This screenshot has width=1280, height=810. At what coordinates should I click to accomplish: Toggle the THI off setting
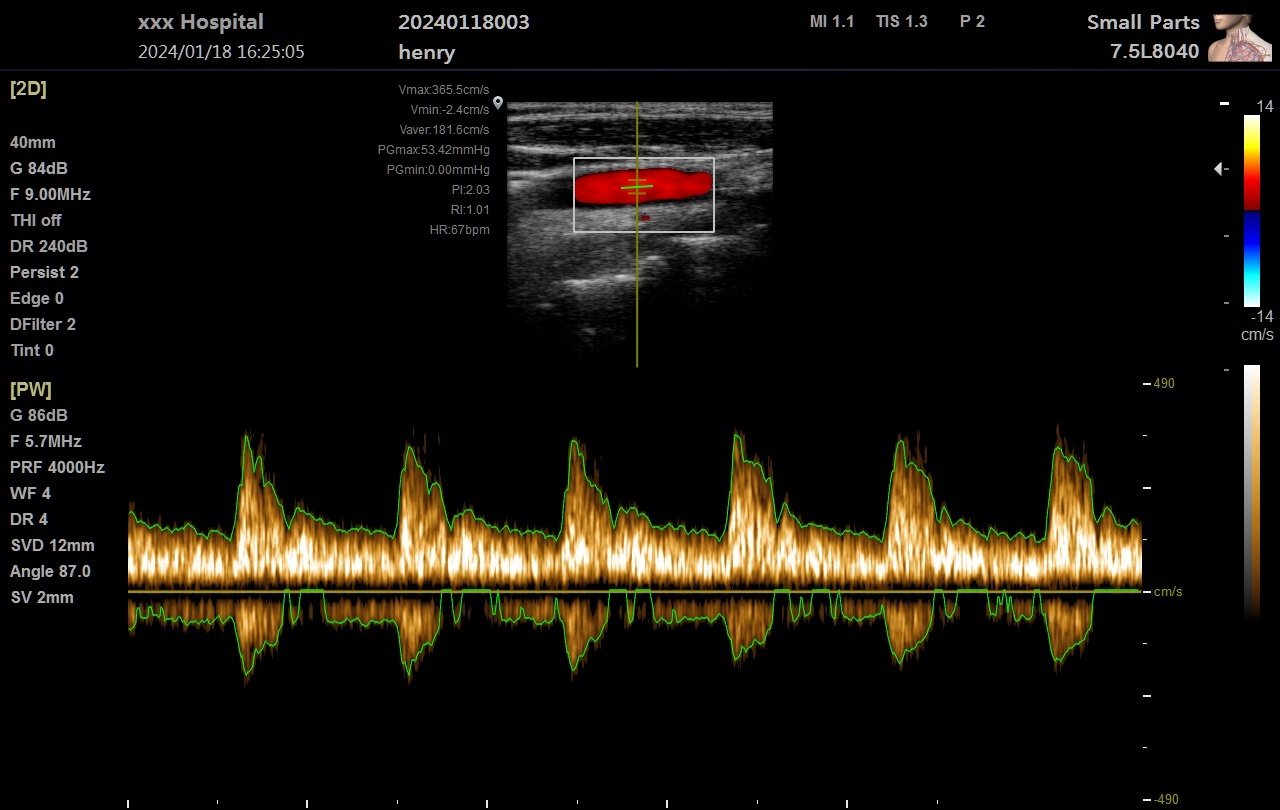pos(36,220)
